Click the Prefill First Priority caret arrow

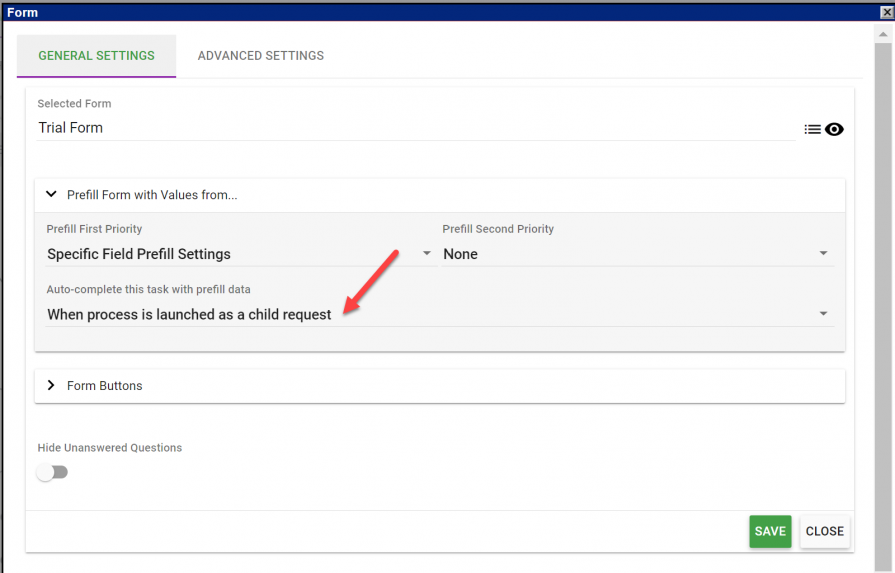coord(427,254)
